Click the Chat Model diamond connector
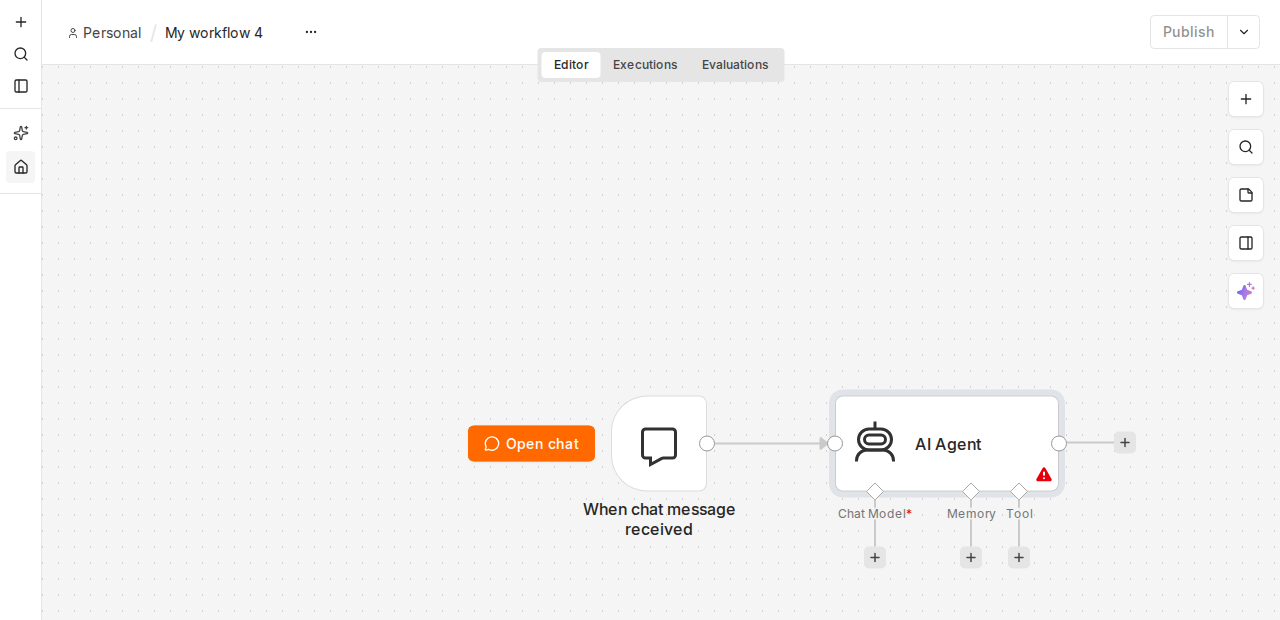The width and height of the screenshot is (1280, 620). tap(875, 491)
